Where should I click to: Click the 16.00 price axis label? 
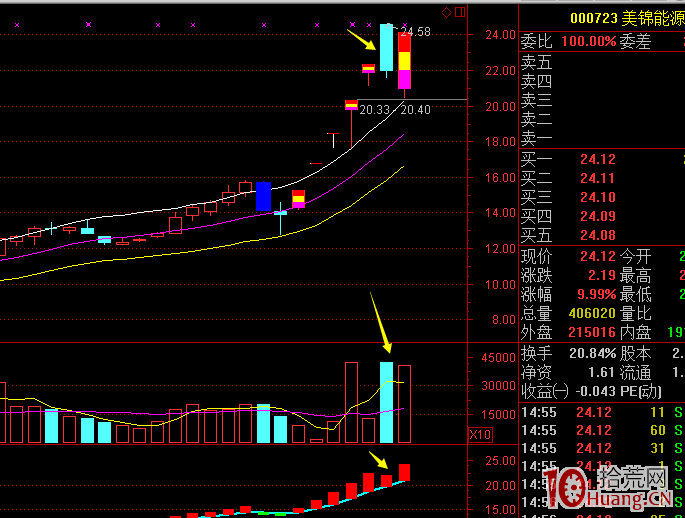pyautogui.click(x=500, y=178)
